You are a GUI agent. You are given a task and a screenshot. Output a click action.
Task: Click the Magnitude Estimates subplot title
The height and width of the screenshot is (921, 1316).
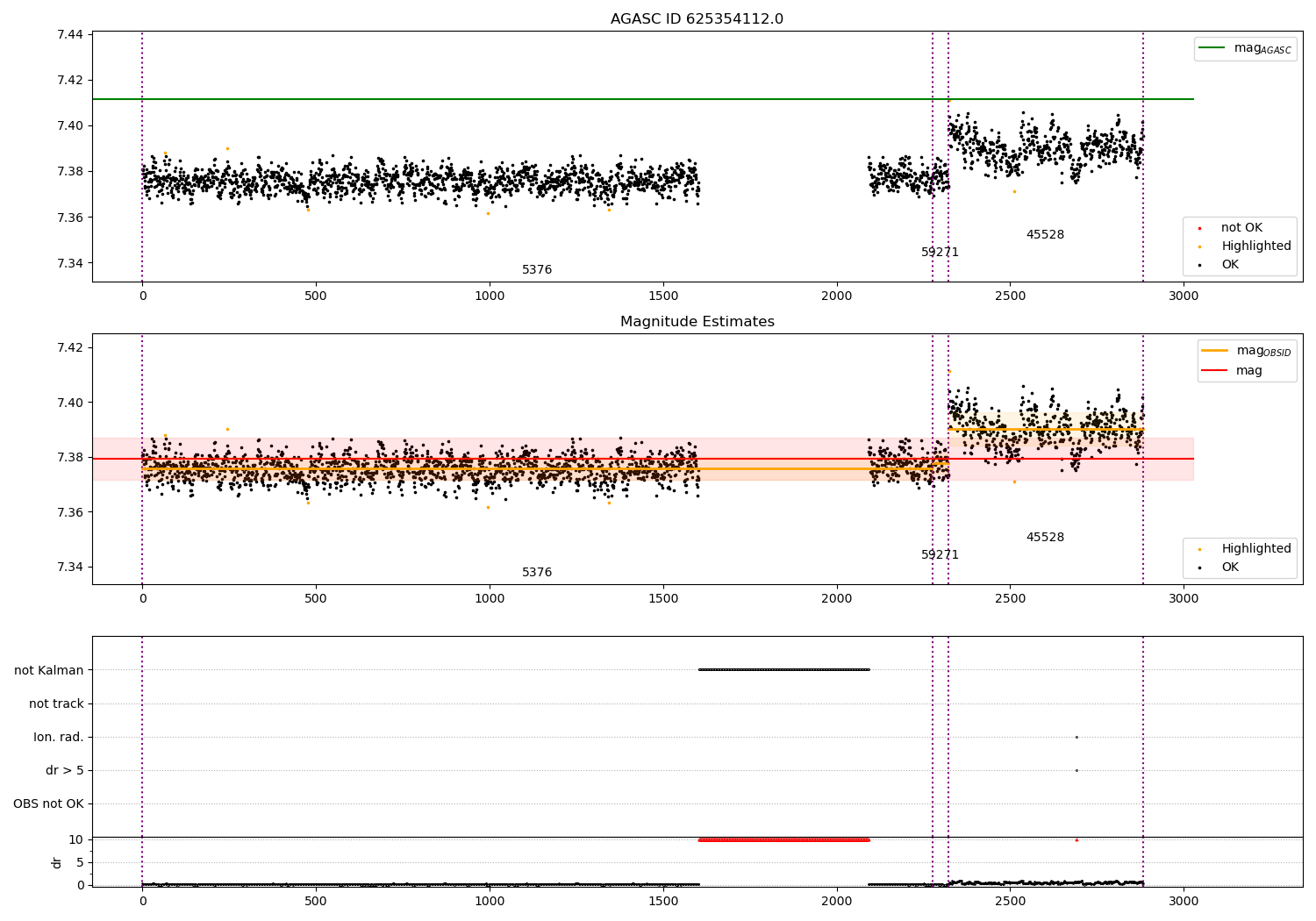tap(697, 322)
